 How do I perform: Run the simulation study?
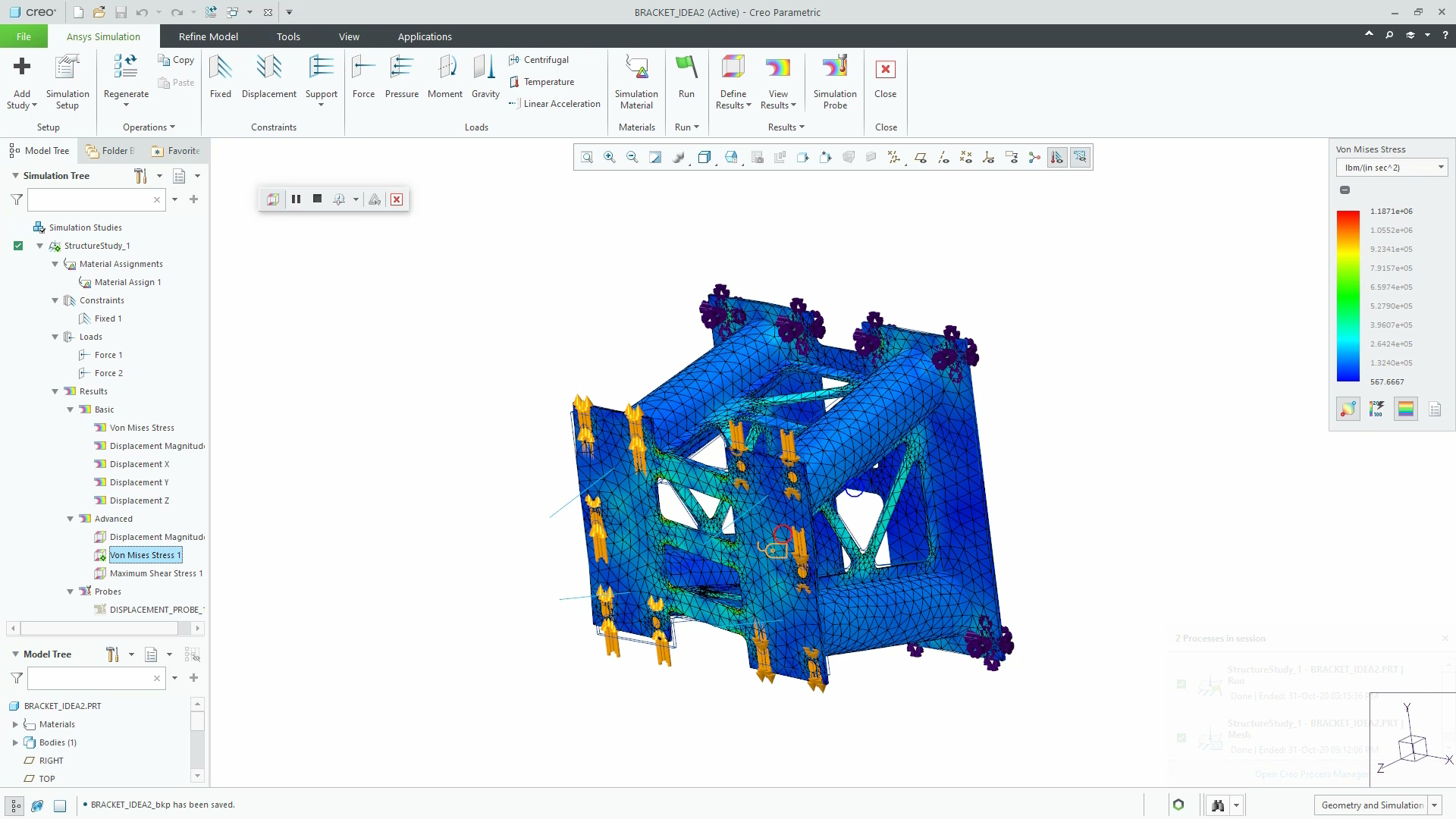pyautogui.click(x=686, y=76)
